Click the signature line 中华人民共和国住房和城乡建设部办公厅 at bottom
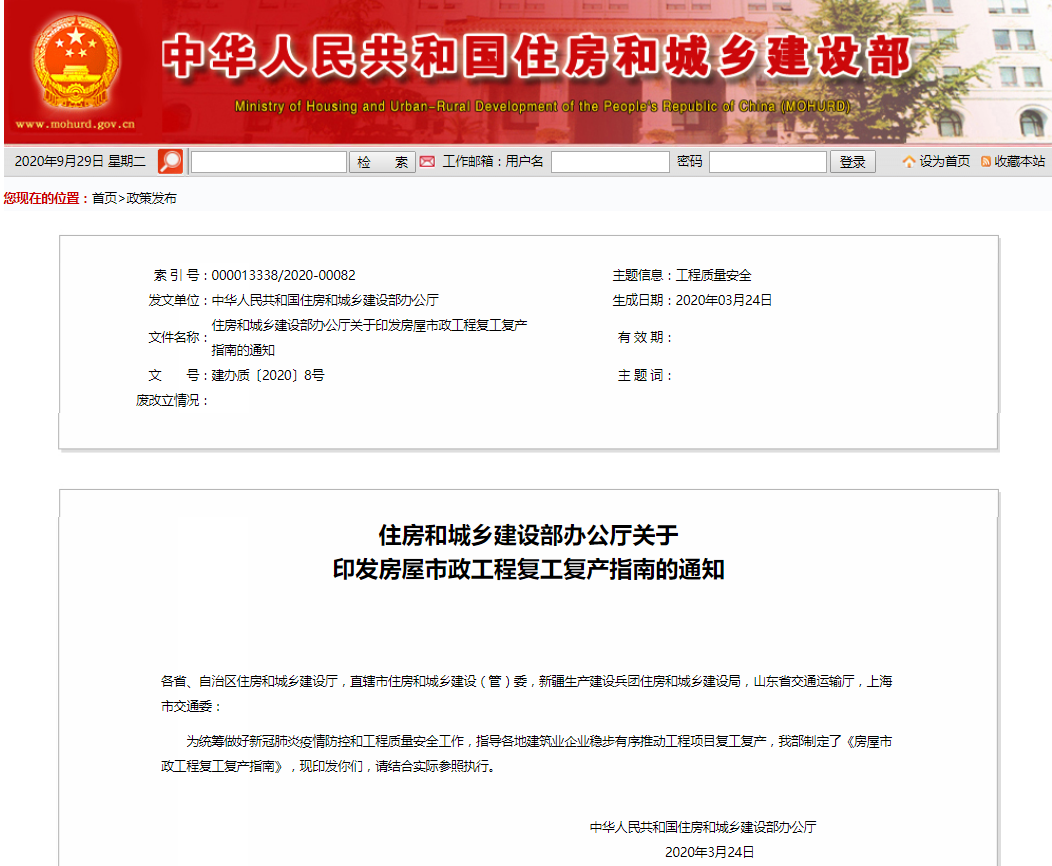 [702, 827]
